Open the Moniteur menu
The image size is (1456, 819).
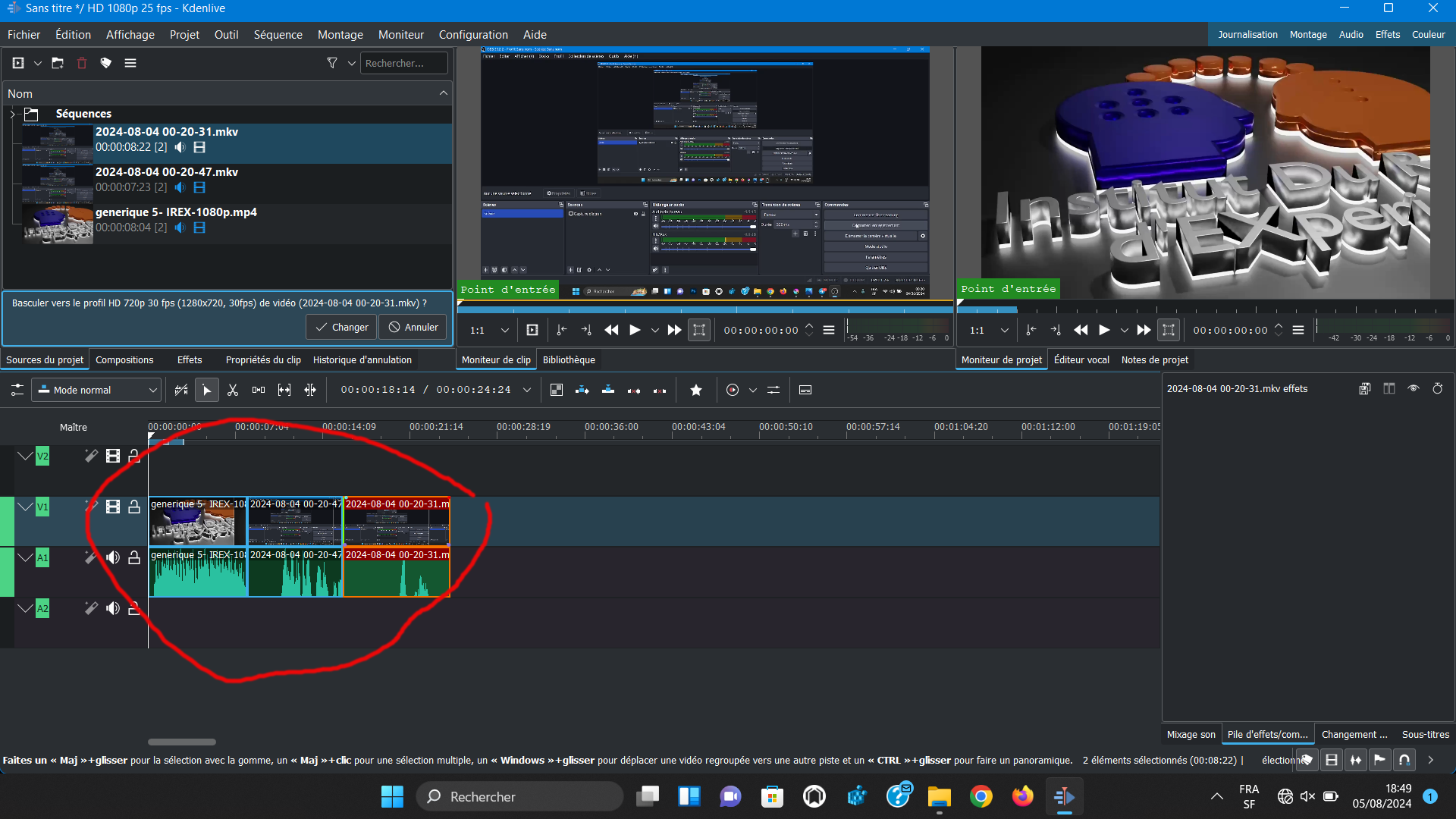[x=401, y=35]
